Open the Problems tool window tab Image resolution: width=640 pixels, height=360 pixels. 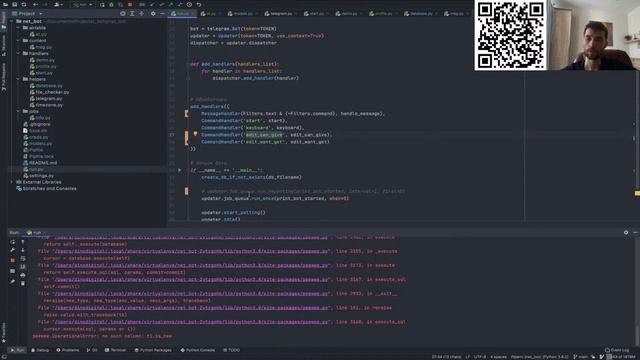pyautogui.click(x=68, y=350)
